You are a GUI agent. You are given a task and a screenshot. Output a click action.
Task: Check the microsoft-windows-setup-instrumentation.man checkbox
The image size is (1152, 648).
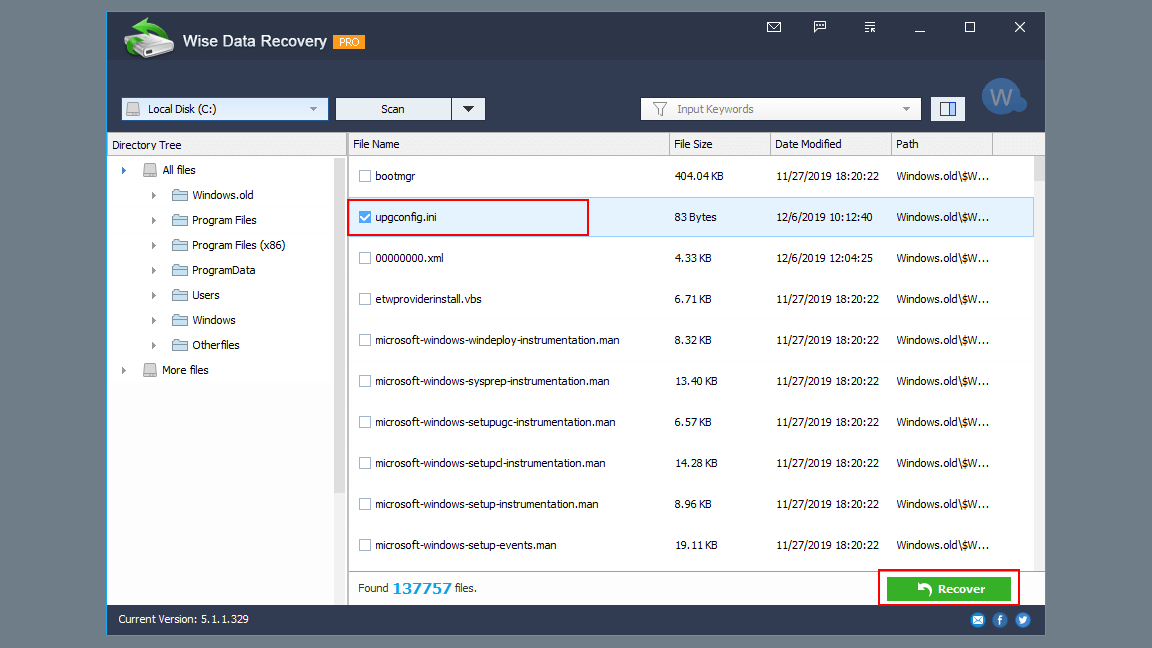[364, 504]
